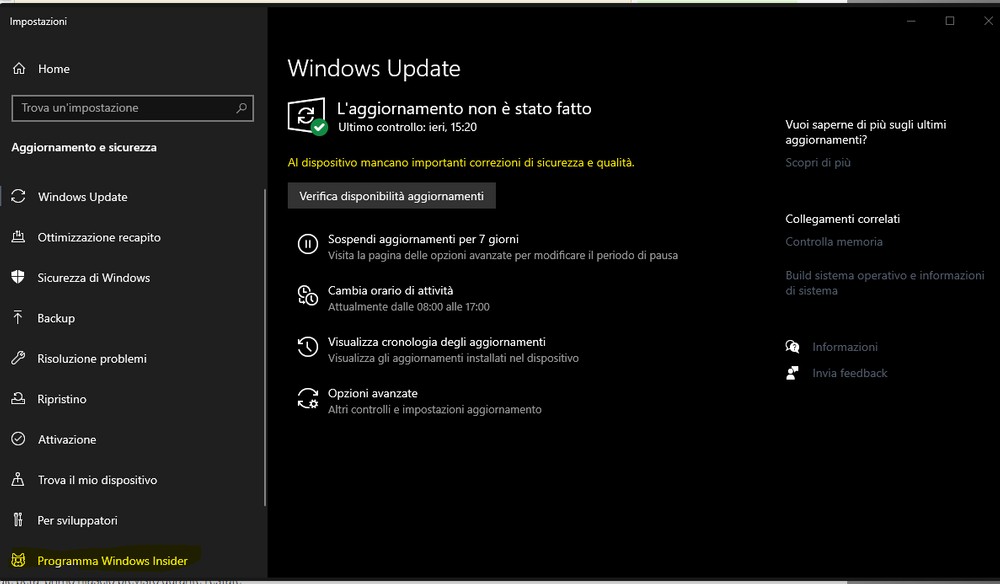Click the Home icon in sidebar
1000x584 pixels.
(18, 69)
